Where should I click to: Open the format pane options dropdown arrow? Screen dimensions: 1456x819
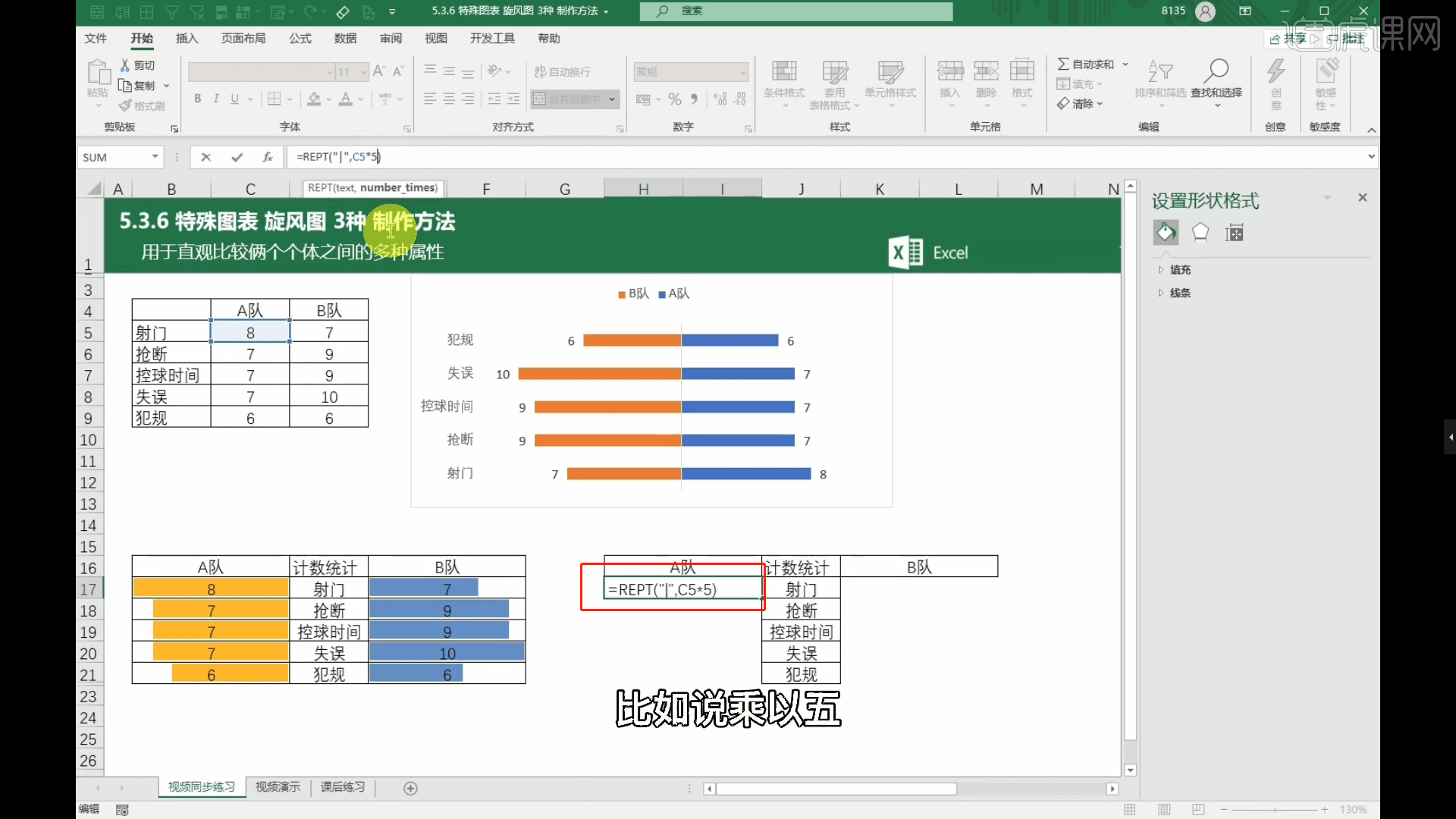click(x=1327, y=198)
